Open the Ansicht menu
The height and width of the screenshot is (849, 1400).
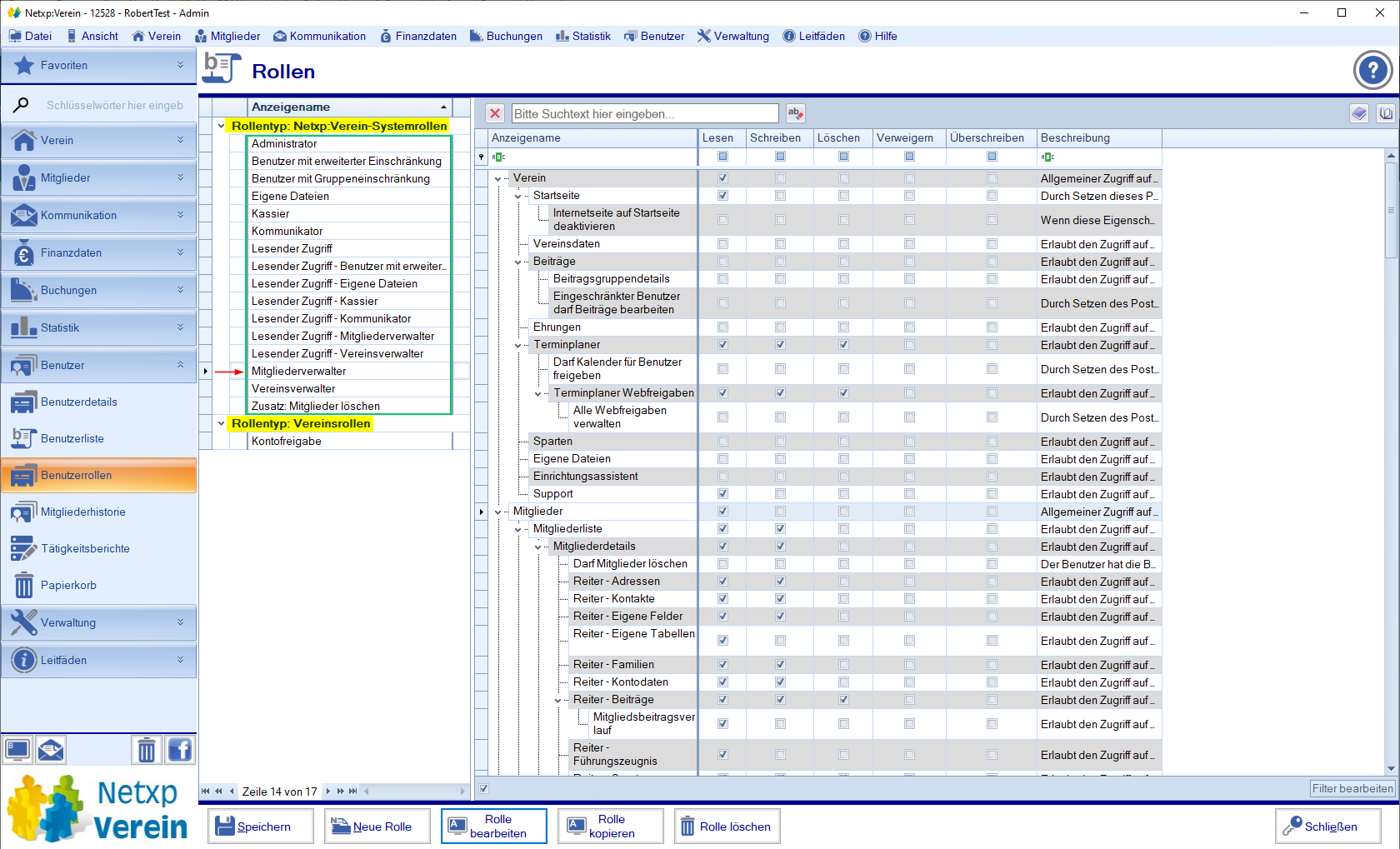pyautogui.click(x=92, y=36)
